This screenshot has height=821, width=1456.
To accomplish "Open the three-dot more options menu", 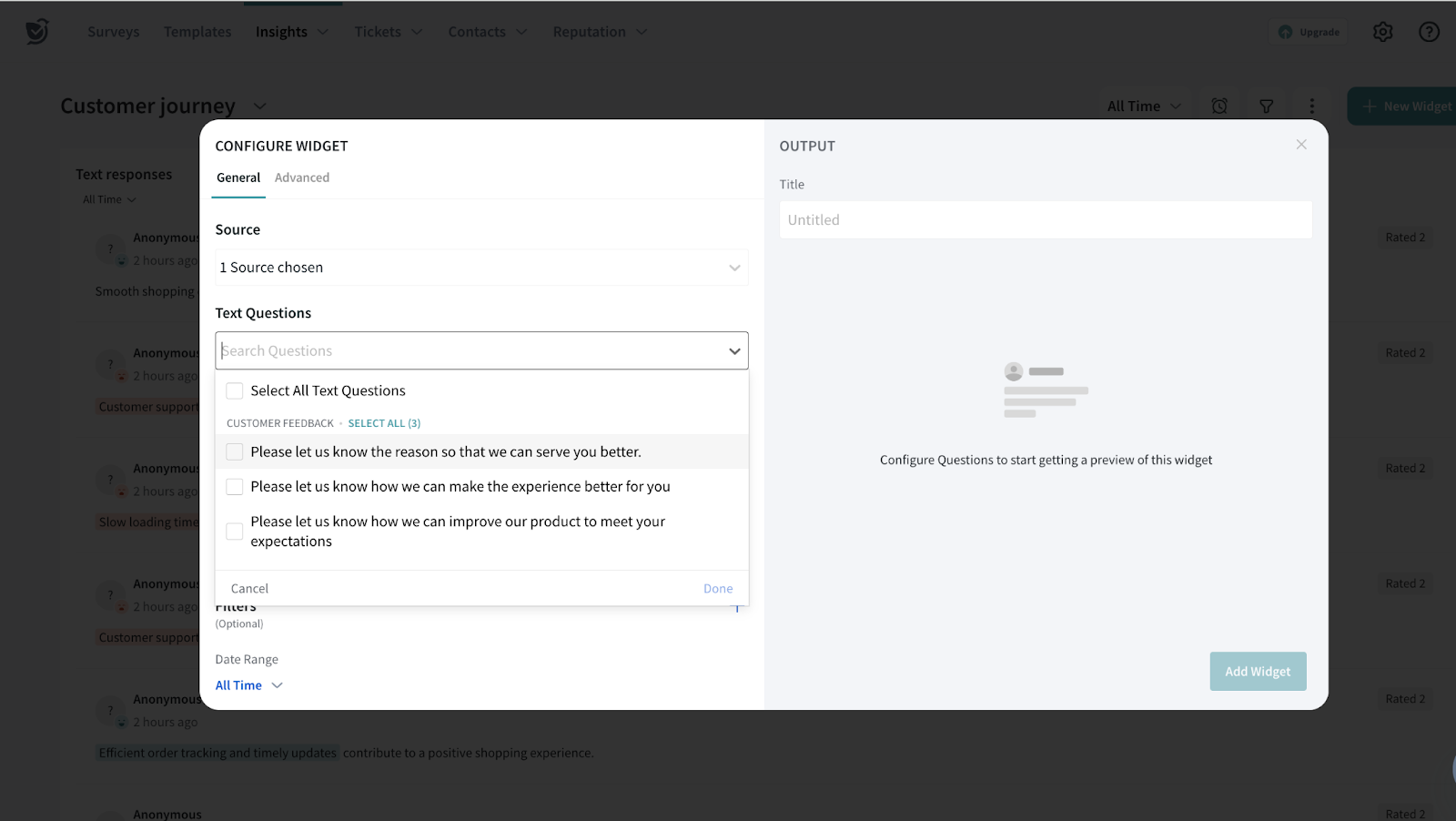I will point(1311,106).
